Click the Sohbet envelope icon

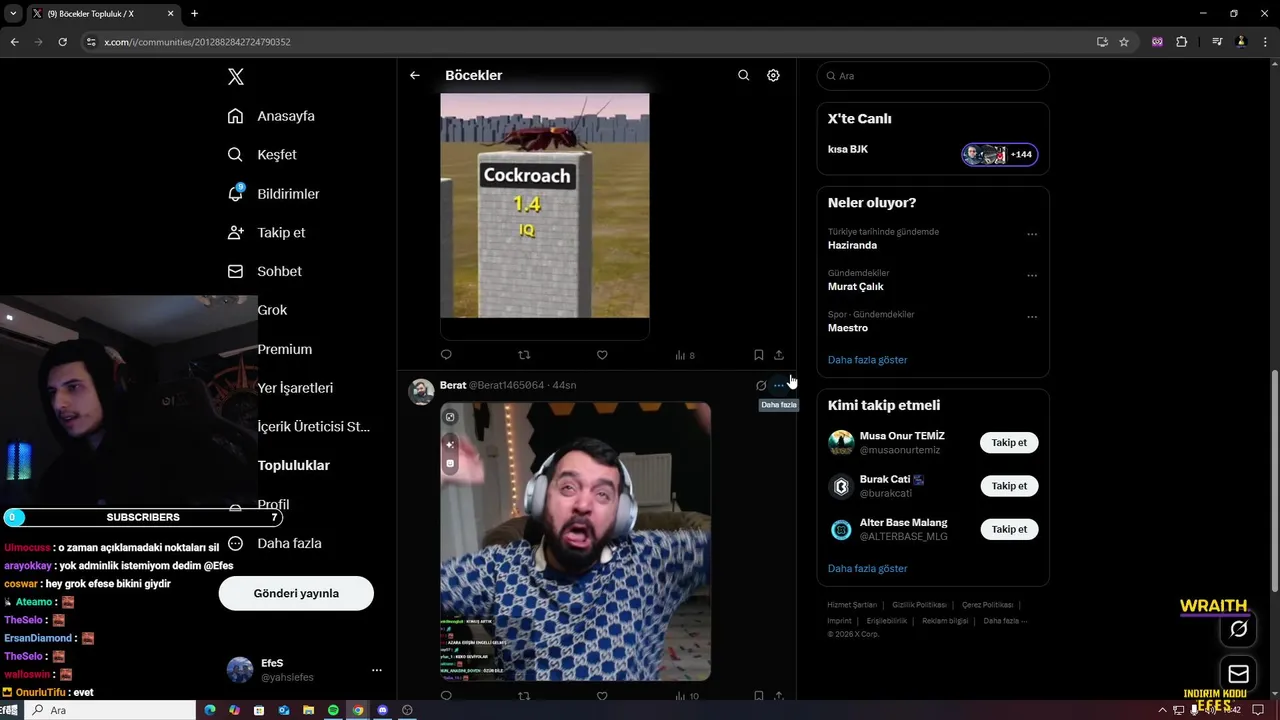pyautogui.click(x=235, y=271)
